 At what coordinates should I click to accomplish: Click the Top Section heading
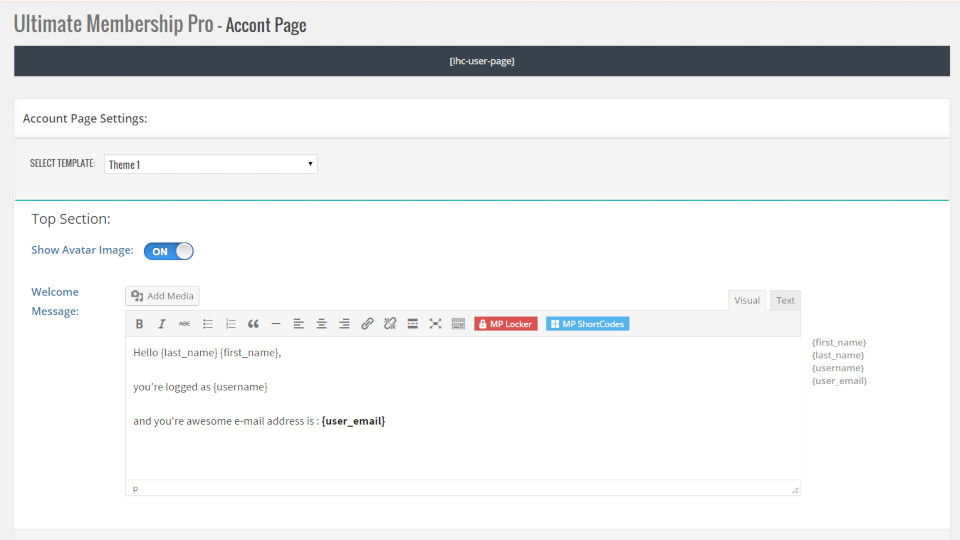[71, 219]
